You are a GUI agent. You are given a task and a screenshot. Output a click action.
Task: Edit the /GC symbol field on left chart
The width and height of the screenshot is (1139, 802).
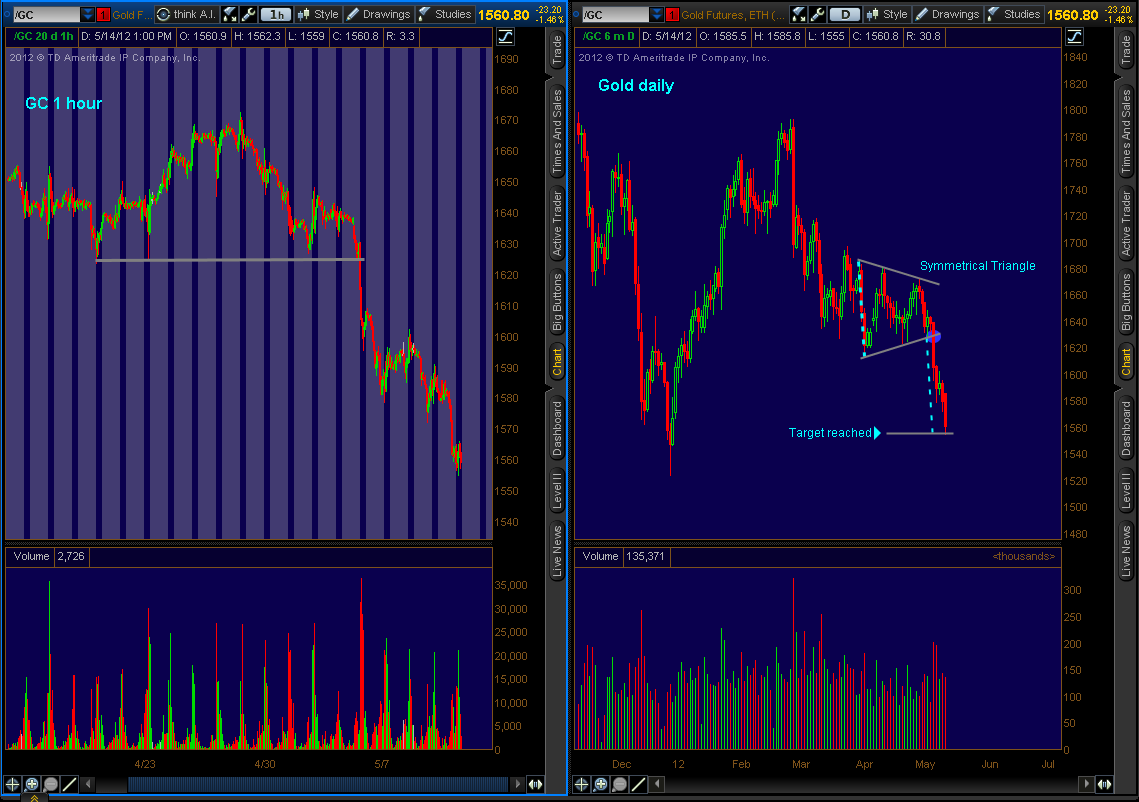click(x=46, y=14)
